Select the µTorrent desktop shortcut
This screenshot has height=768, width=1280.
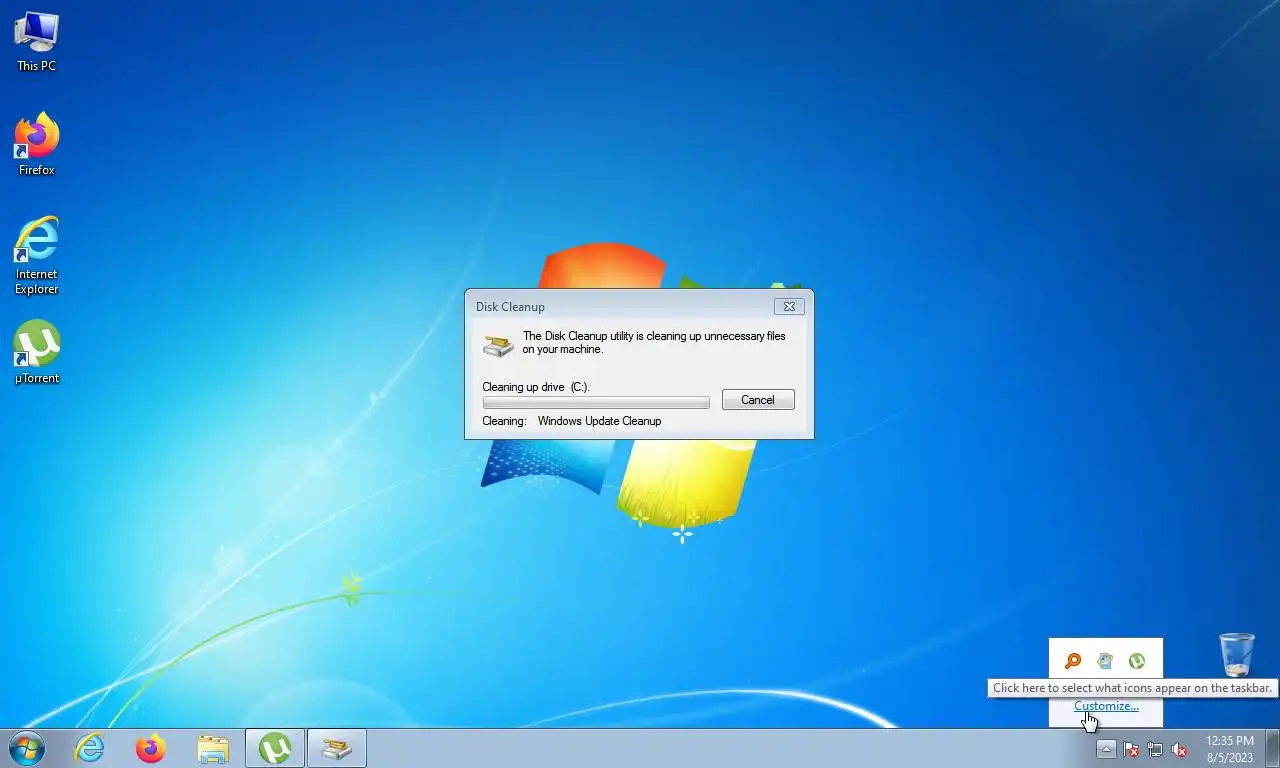[x=36, y=352]
